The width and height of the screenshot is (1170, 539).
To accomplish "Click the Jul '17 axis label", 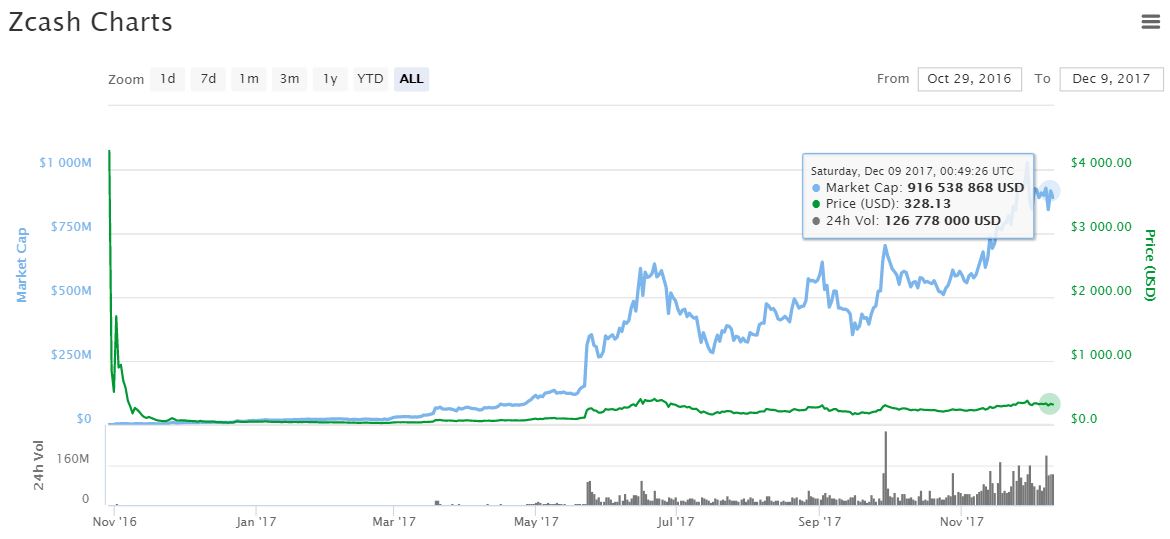I will [676, 522].
